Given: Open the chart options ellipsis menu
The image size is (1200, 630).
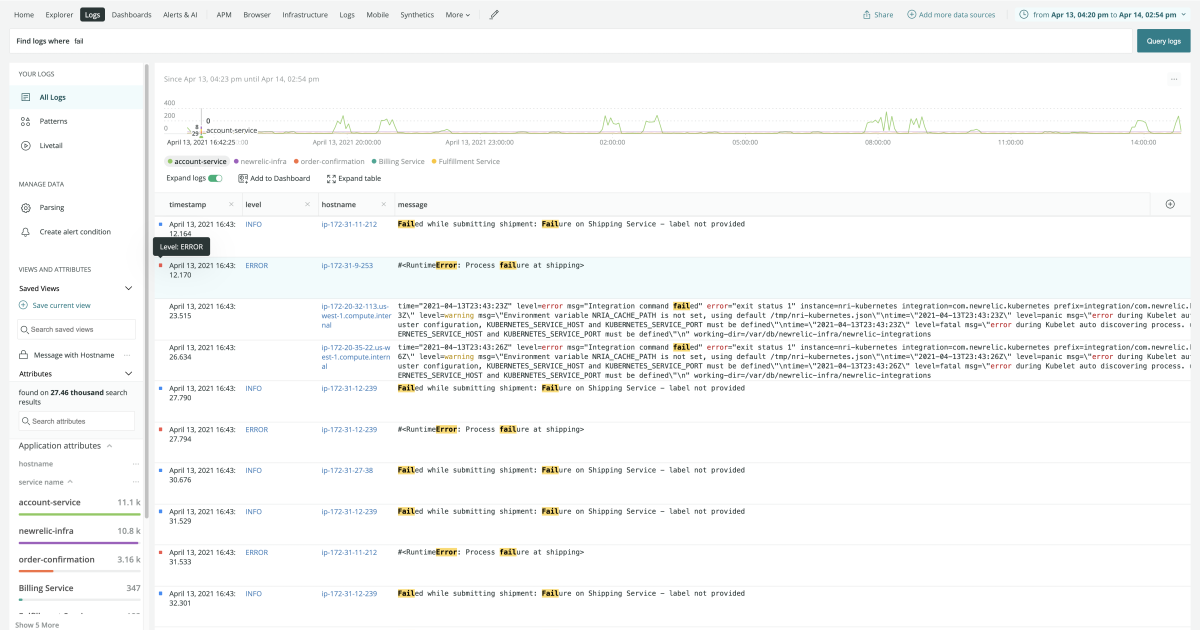Looking at the screenshot, I should click(x=1174, y=79).
